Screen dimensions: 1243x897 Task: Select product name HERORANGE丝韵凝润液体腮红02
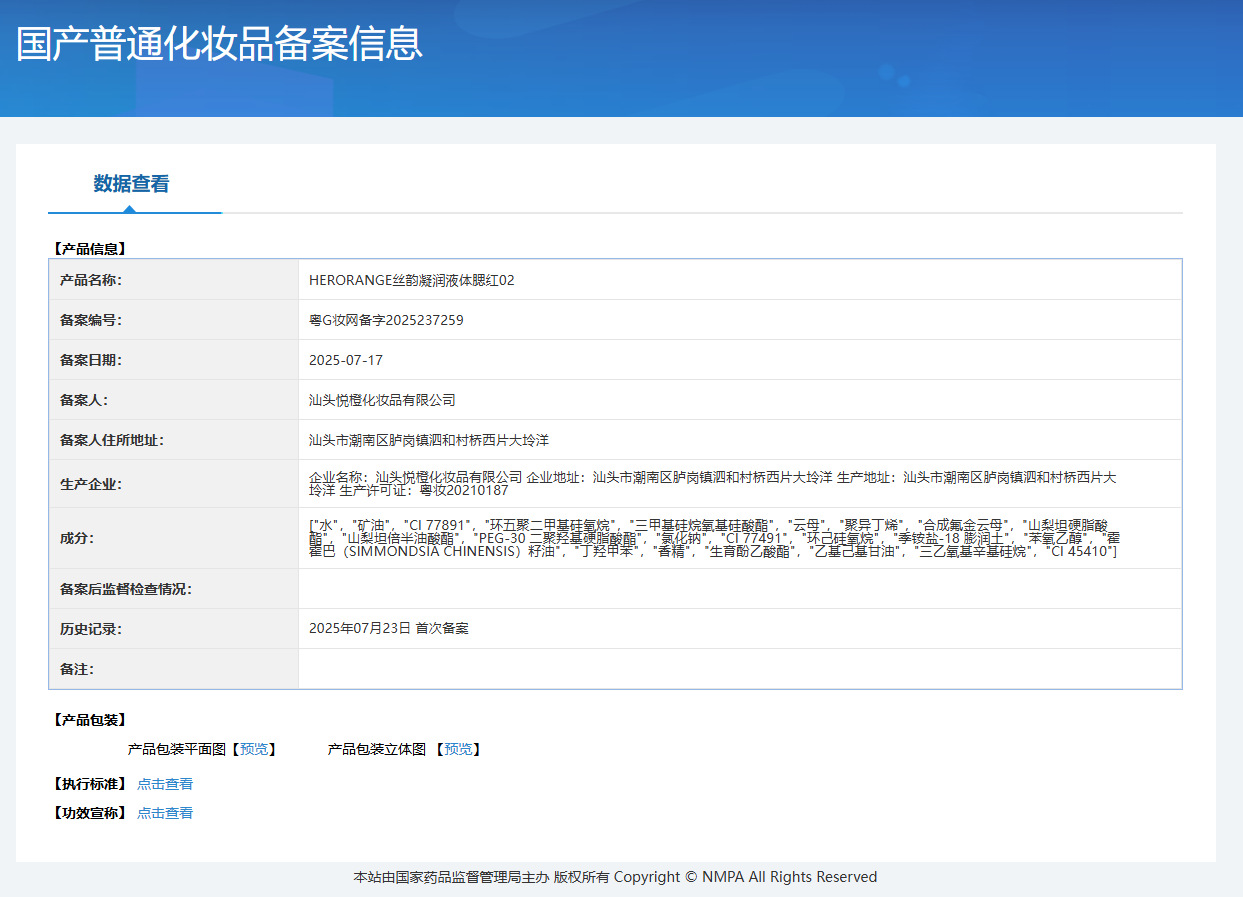click(x=412, y=280)
